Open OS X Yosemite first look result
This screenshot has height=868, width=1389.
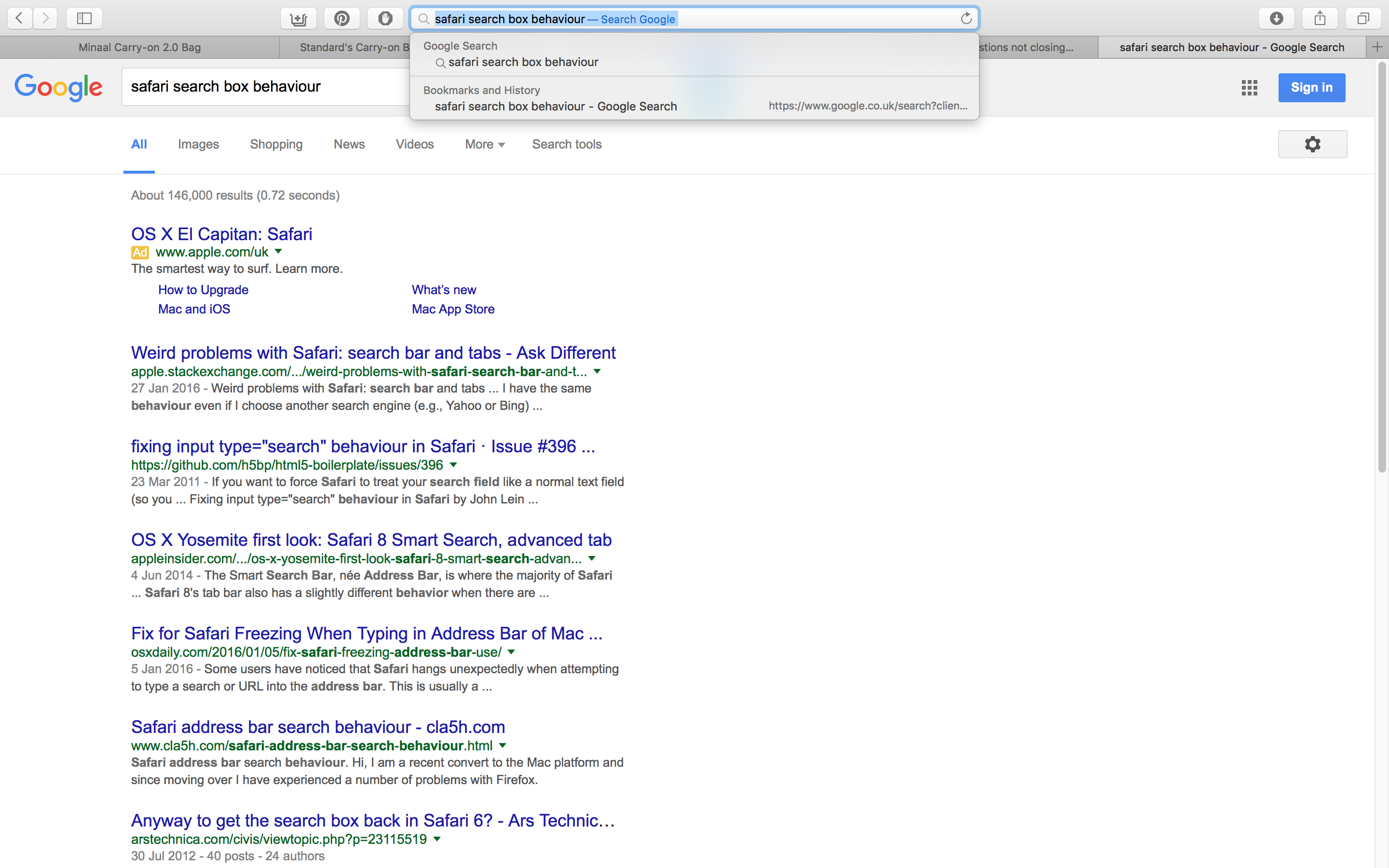click(x=371, y=540)
